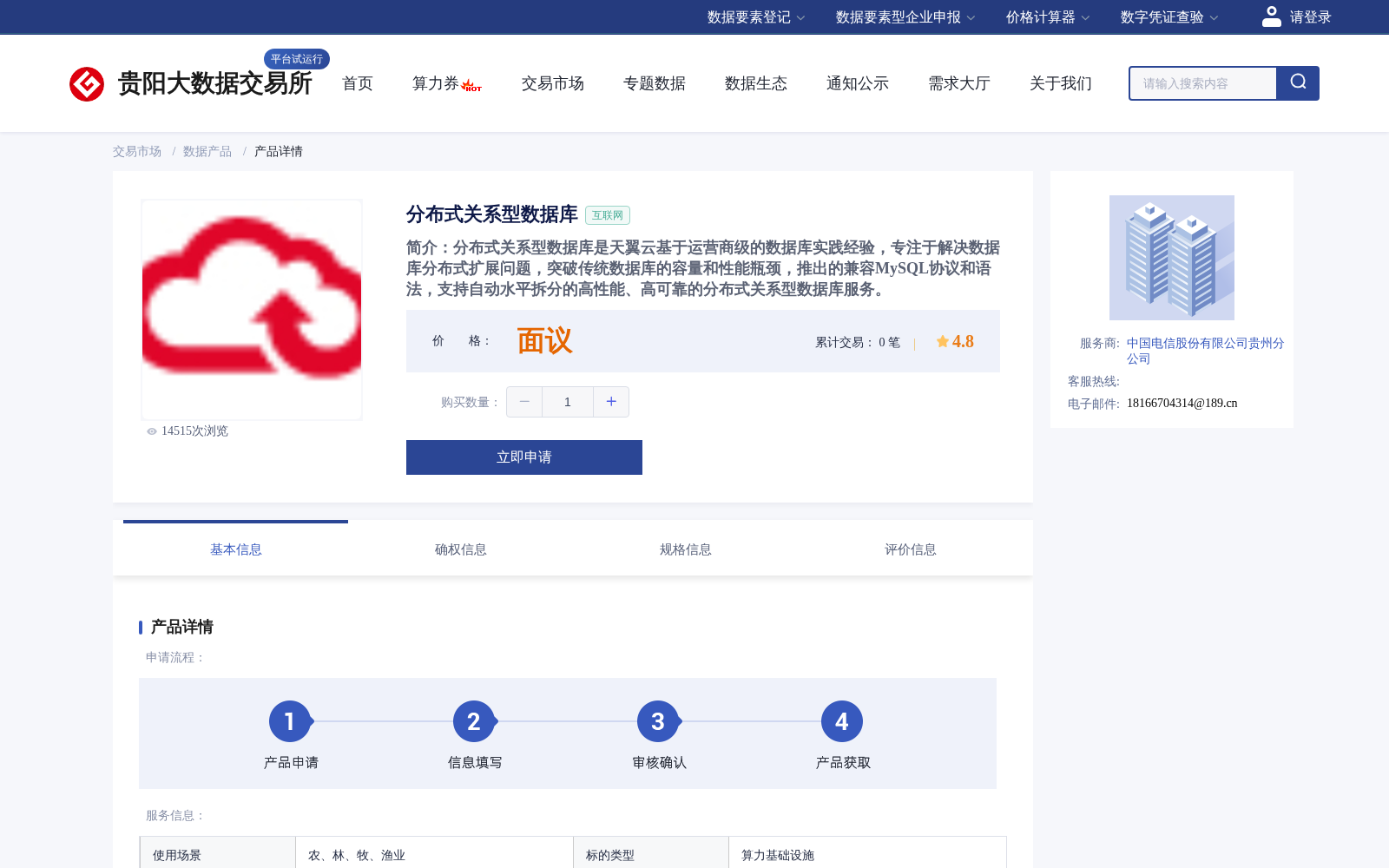
Task: Click the 立即申请 apply button
Action: pyautogui.click(x=524, y=457)
